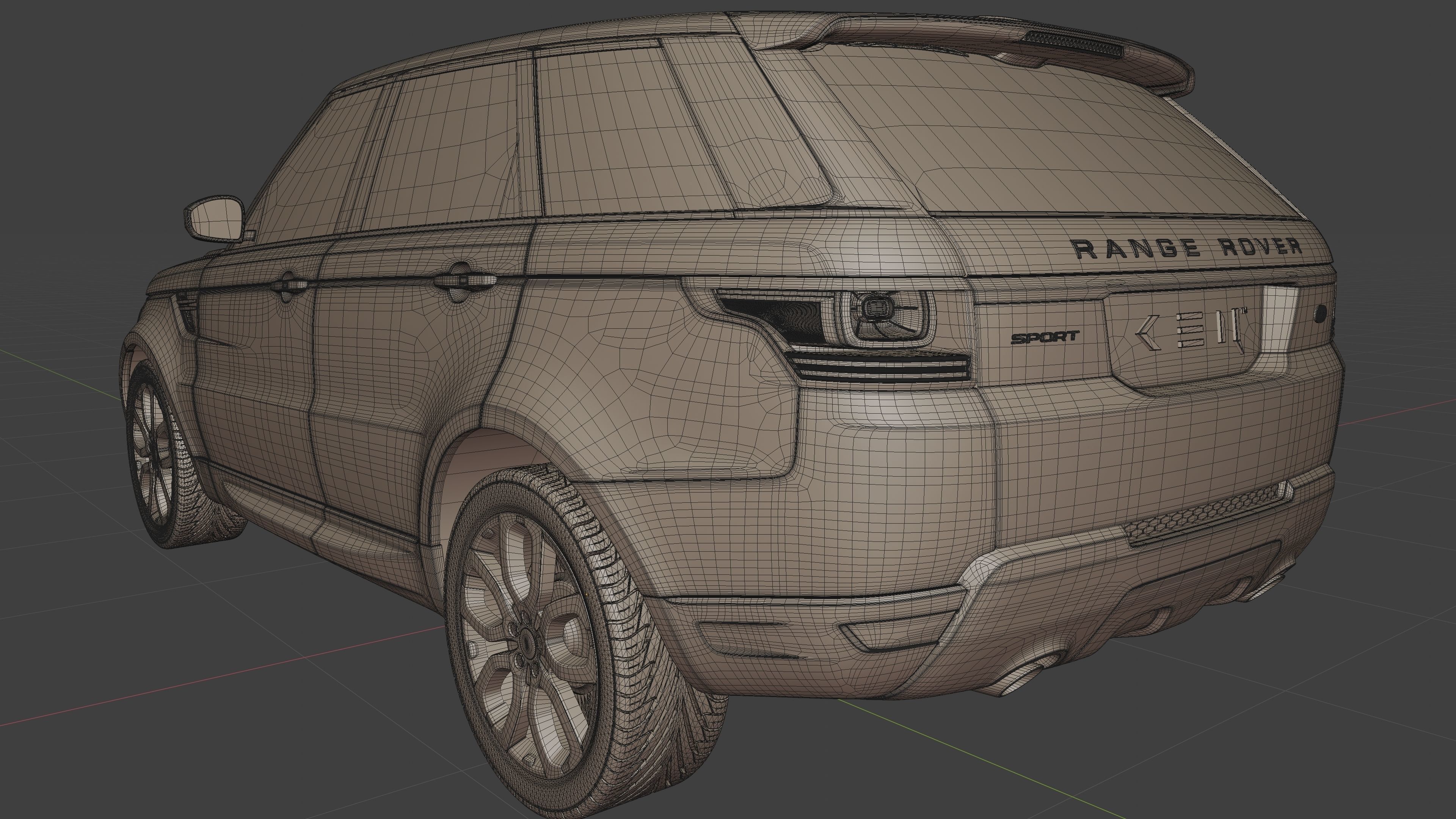1456x819 pixels.
Task: Select the rear wheel hub center
Action: pyautogui.click(x=527, y=643)
